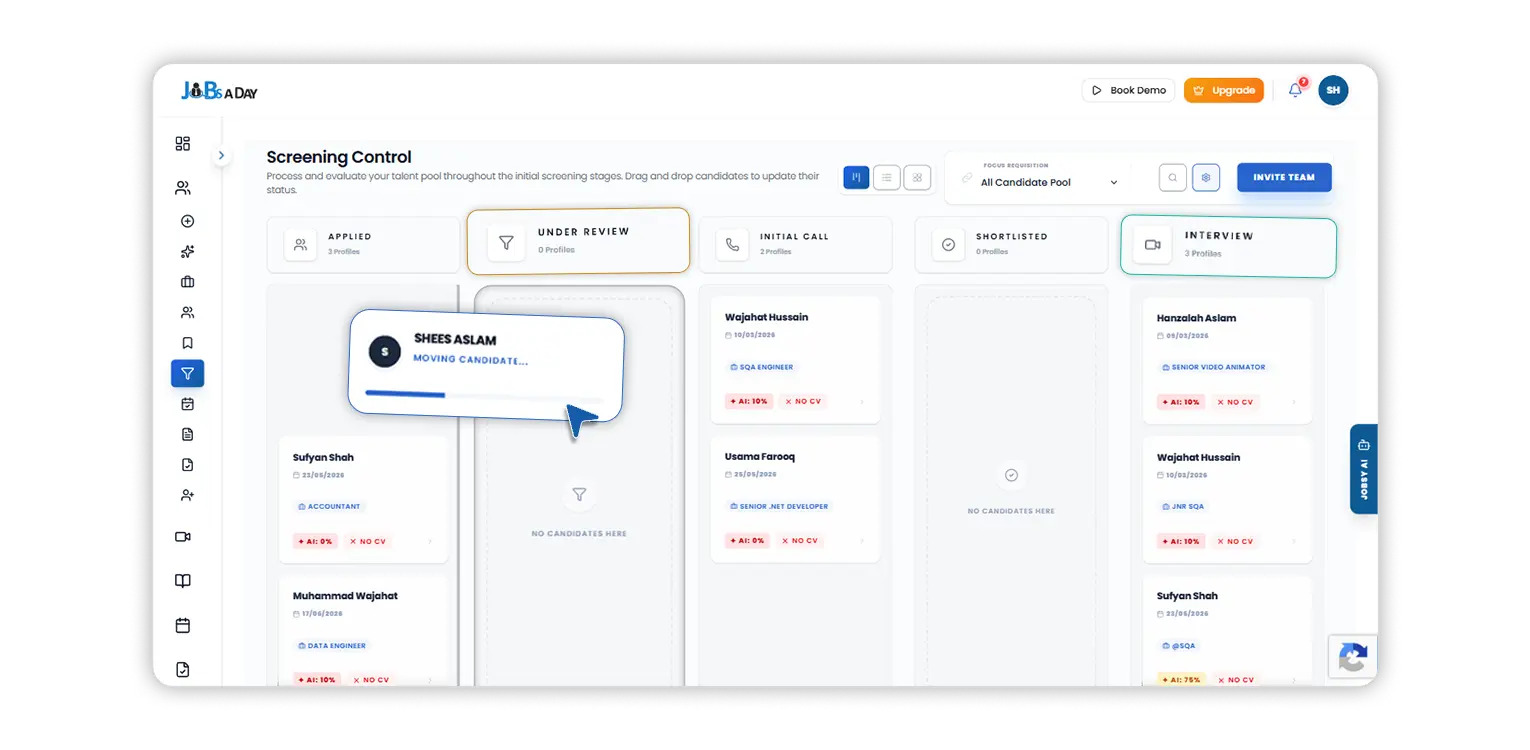
Task: Switch to grid view toggle
Action: point(917,177)
